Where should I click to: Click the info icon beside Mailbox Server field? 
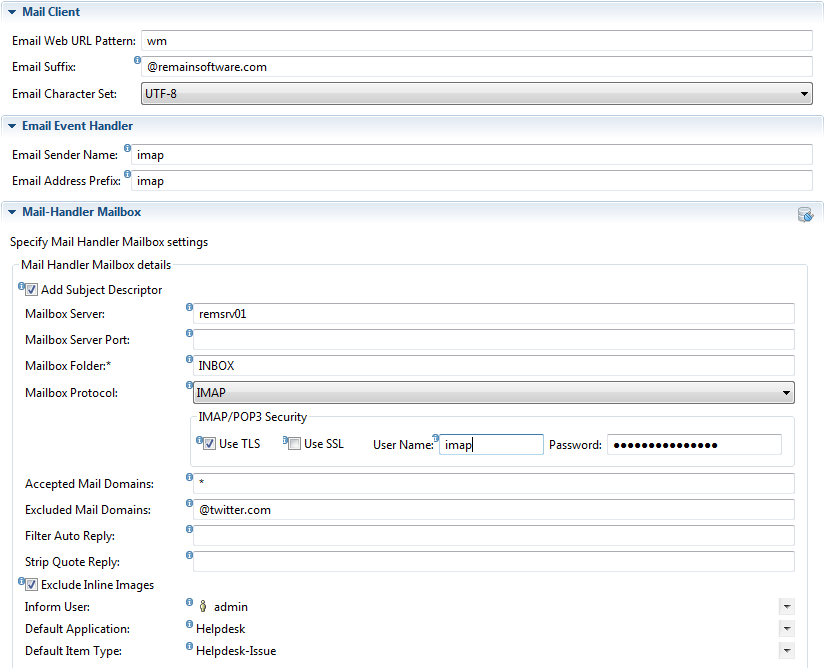[189, 307]
